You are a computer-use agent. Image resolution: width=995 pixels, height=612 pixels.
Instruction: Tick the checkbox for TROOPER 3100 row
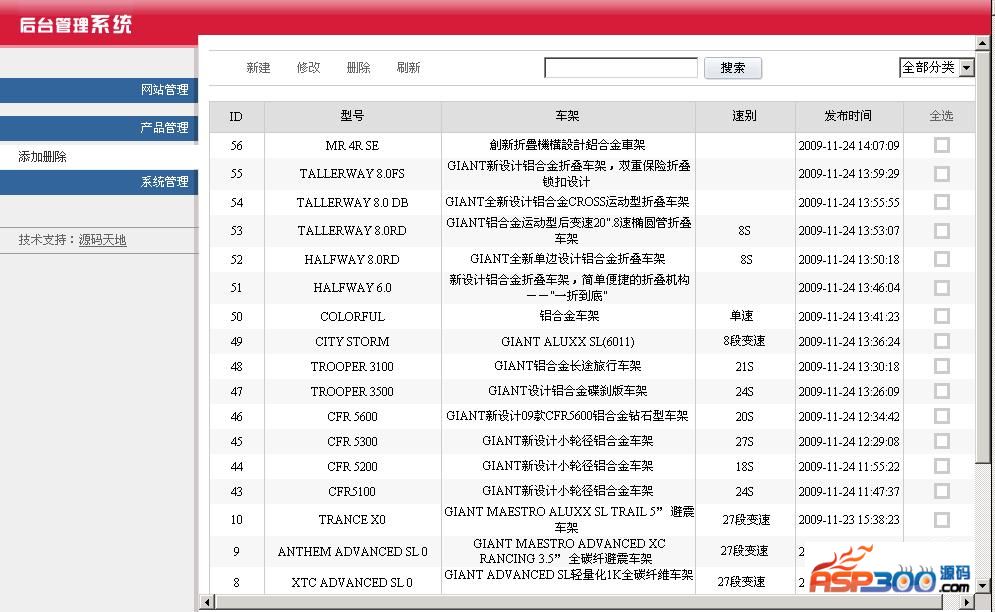pyautogui.click(x=942, y=366)
